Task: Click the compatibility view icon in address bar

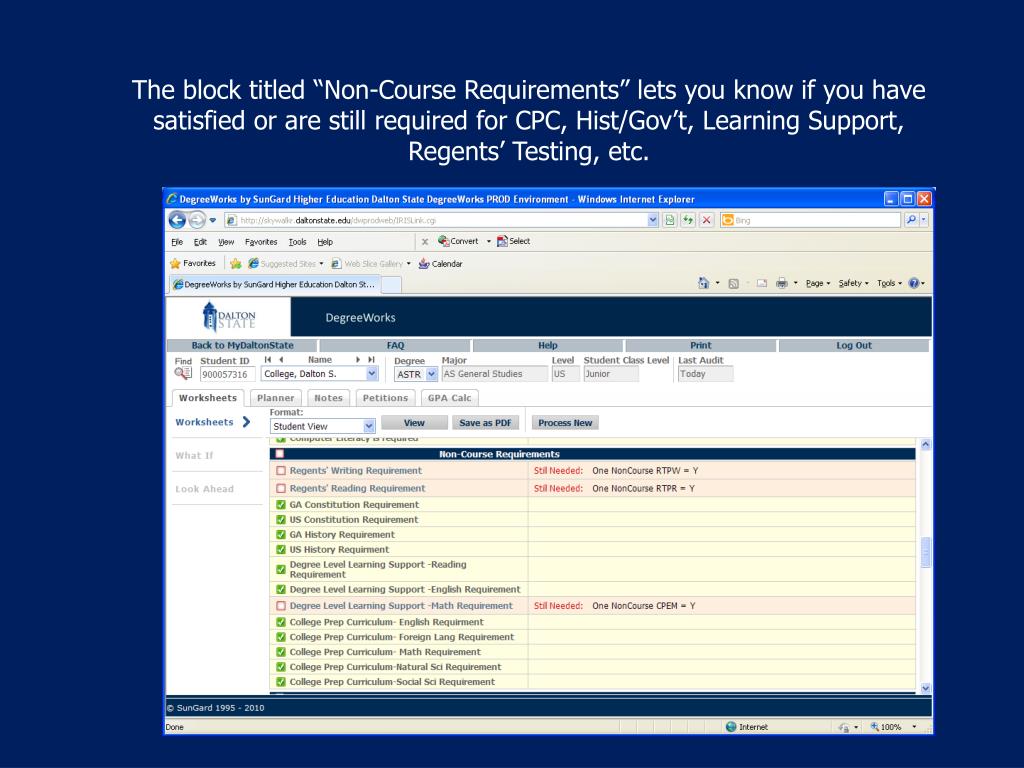Action: pos(669,220)
